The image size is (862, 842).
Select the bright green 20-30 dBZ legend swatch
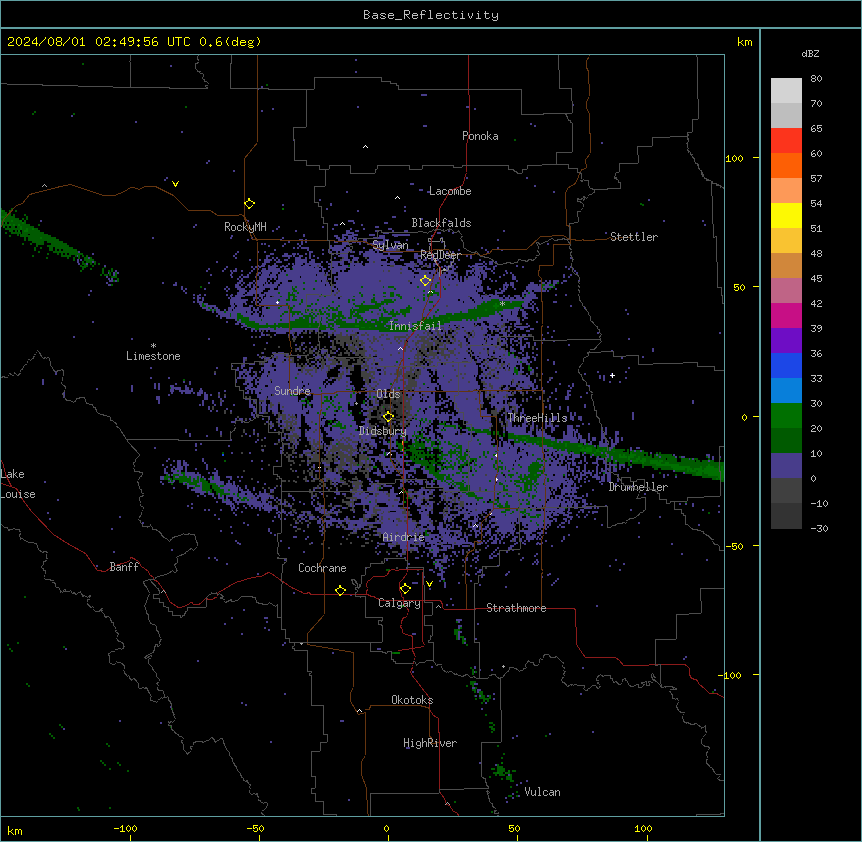pyautogui.click(x=786, y=416)
